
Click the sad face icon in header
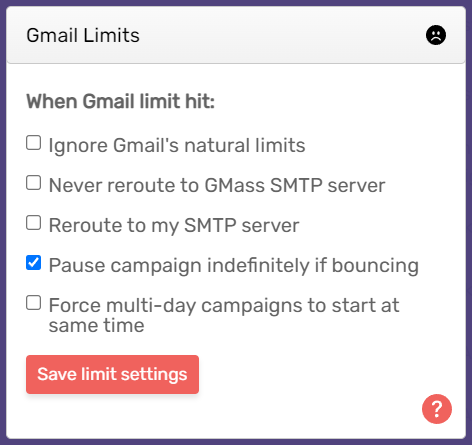click(436, 35)
